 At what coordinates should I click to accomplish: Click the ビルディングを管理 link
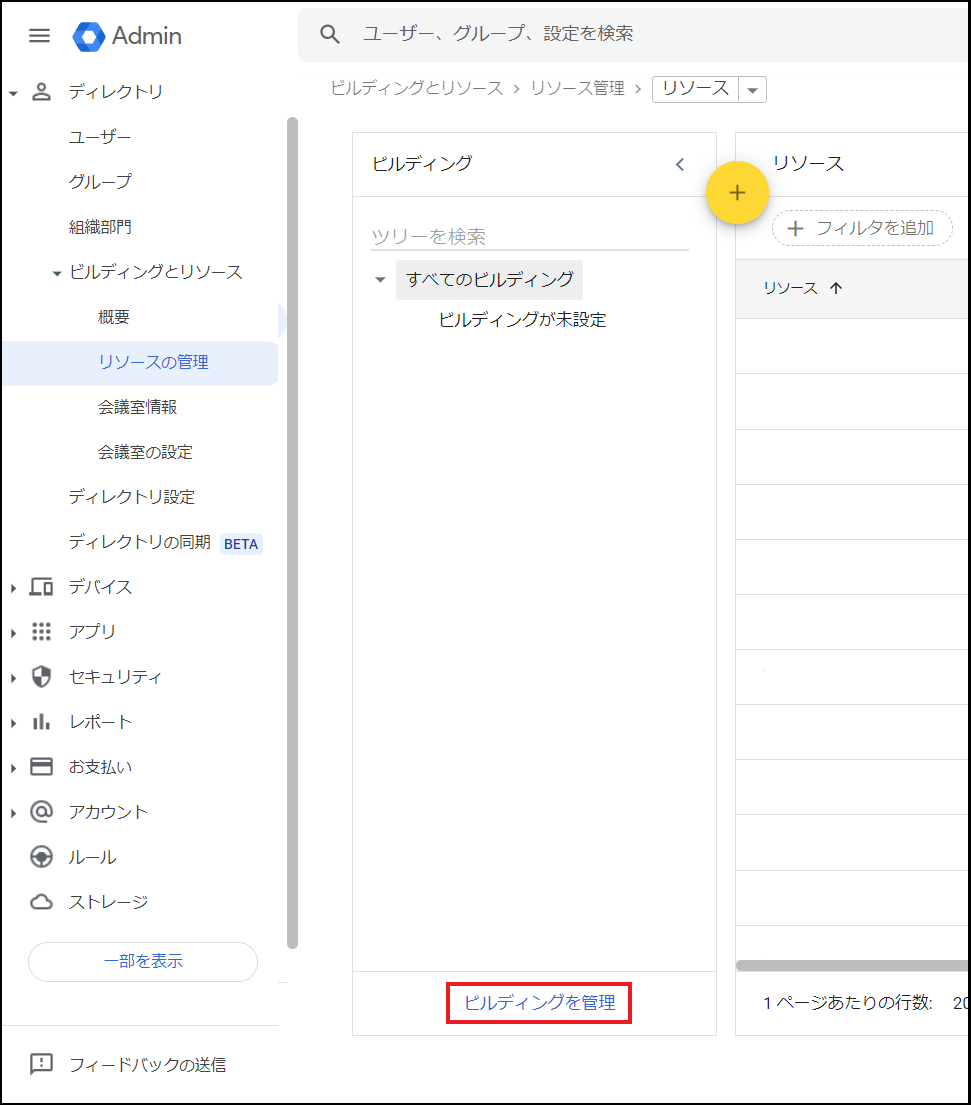539,1002
